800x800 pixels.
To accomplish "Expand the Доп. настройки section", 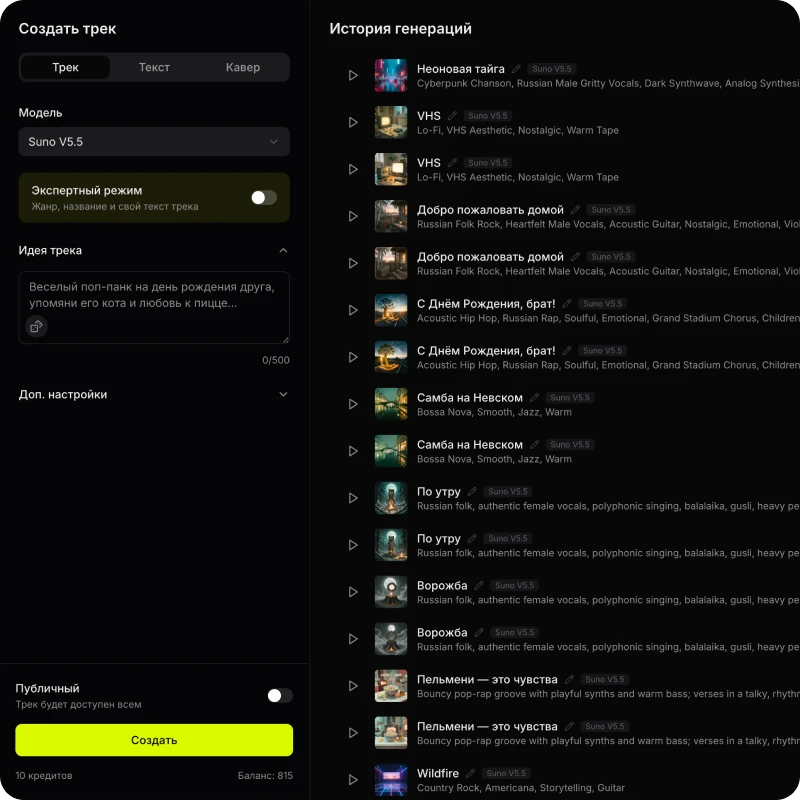I will pyautogui.click(x=283, y=395).
